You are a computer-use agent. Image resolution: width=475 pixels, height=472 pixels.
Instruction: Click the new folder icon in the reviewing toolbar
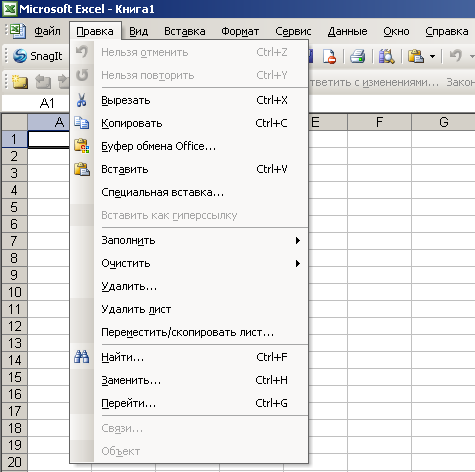[20, 82]
